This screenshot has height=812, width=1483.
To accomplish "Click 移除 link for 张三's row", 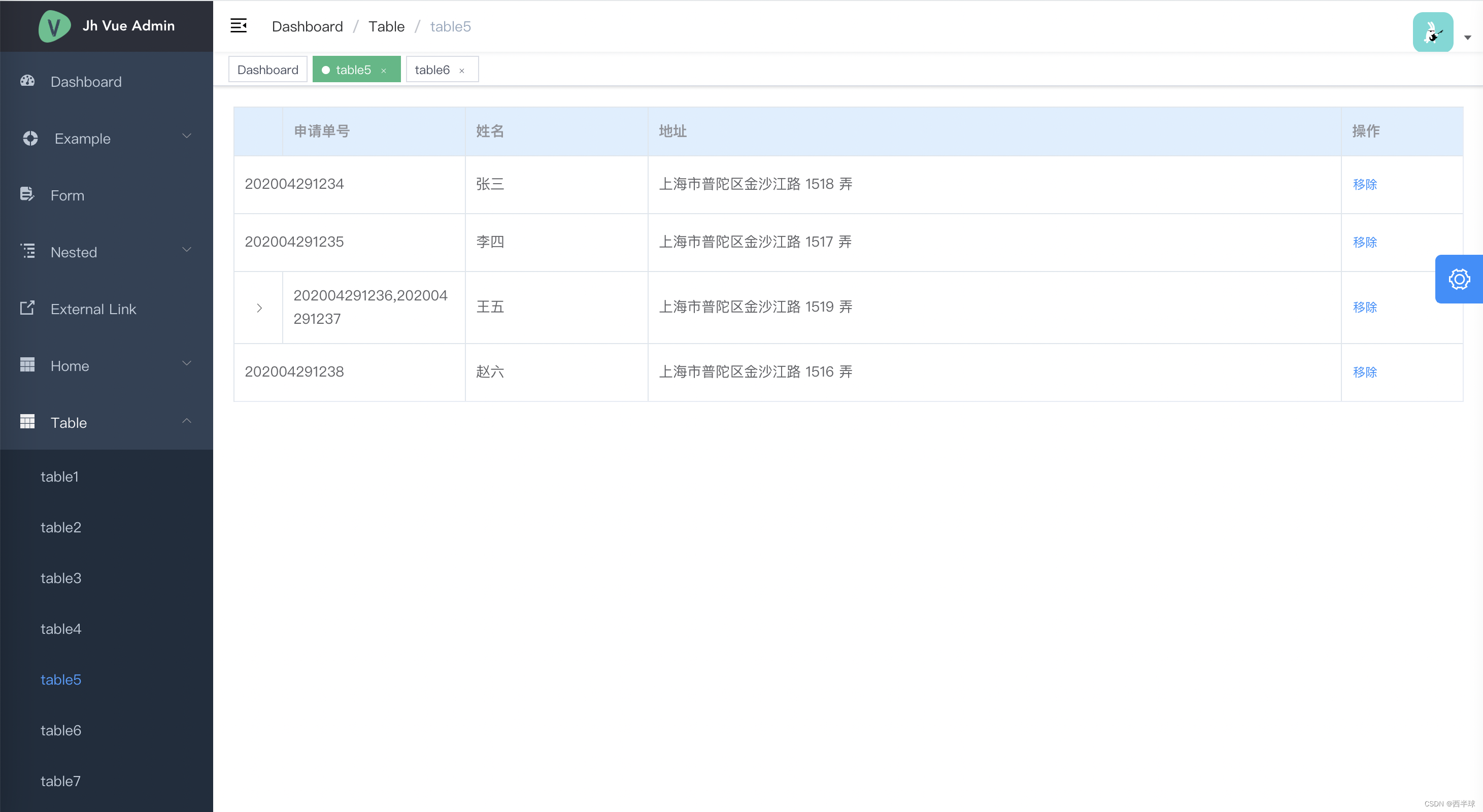I will click(x=1365, y=184).
